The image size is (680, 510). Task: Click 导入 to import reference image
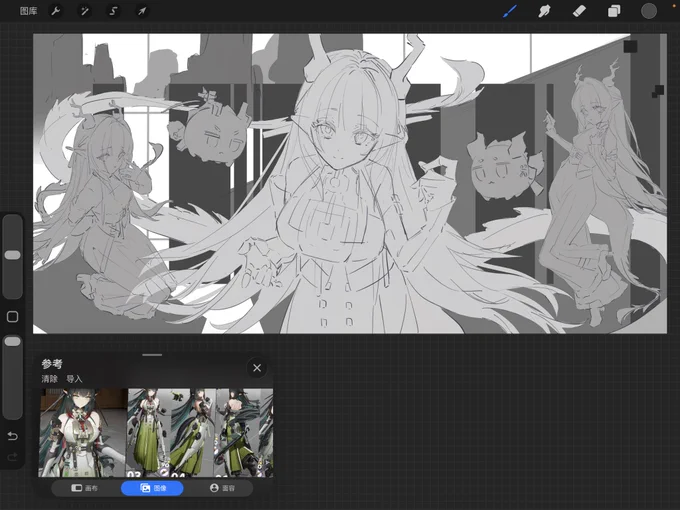click(x=74, y=379)
